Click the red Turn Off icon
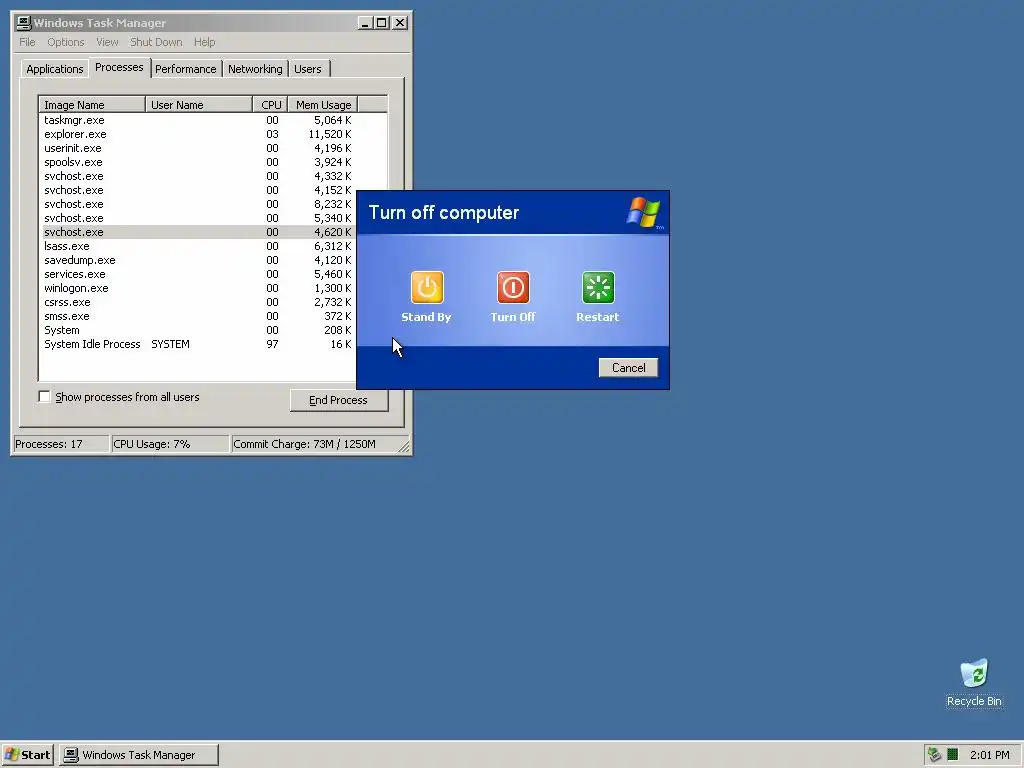 click(x=513, y=287)
